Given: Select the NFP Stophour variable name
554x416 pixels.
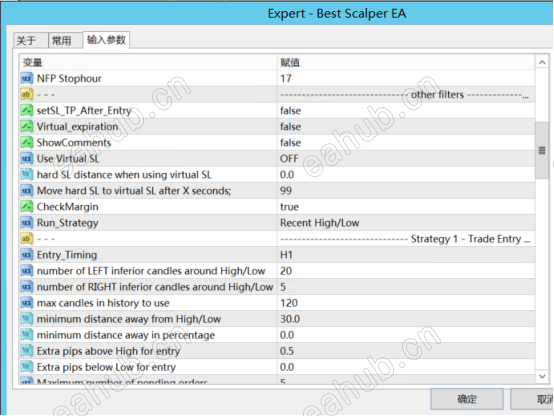Looking at the screenshot, I should coord(69,78).
